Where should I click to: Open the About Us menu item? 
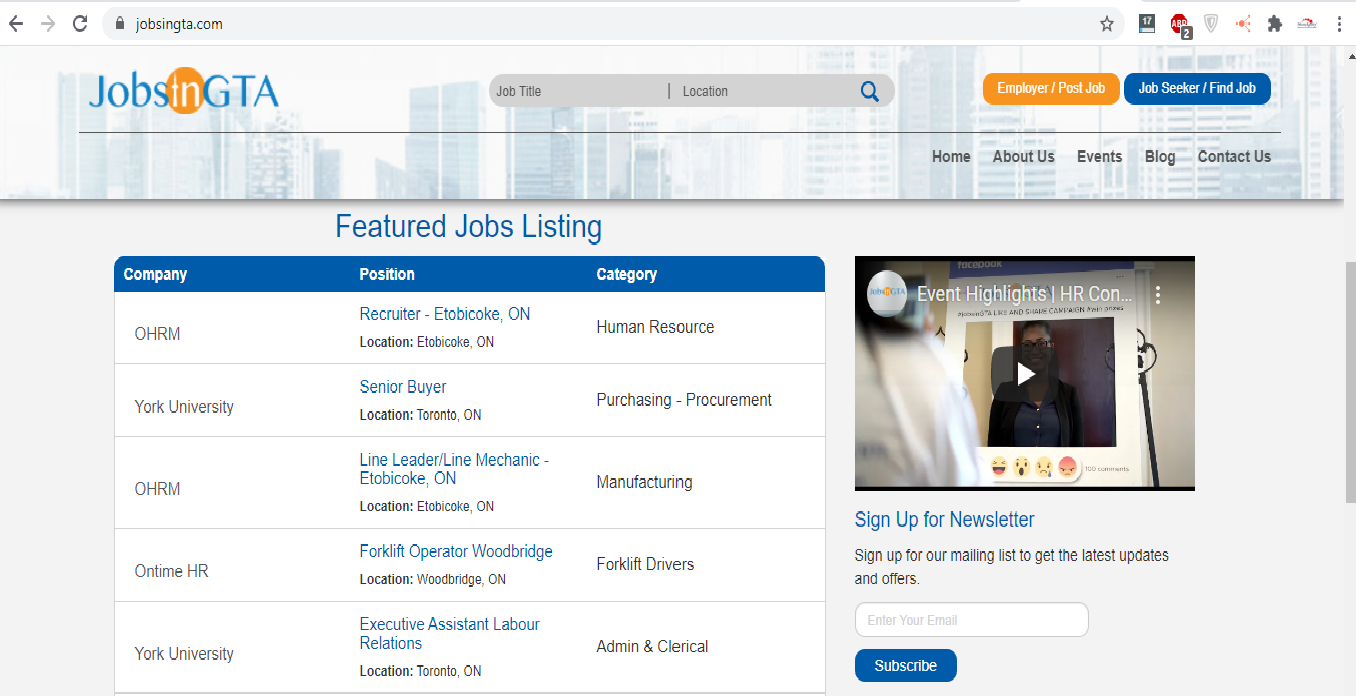tap(1023, 156)
